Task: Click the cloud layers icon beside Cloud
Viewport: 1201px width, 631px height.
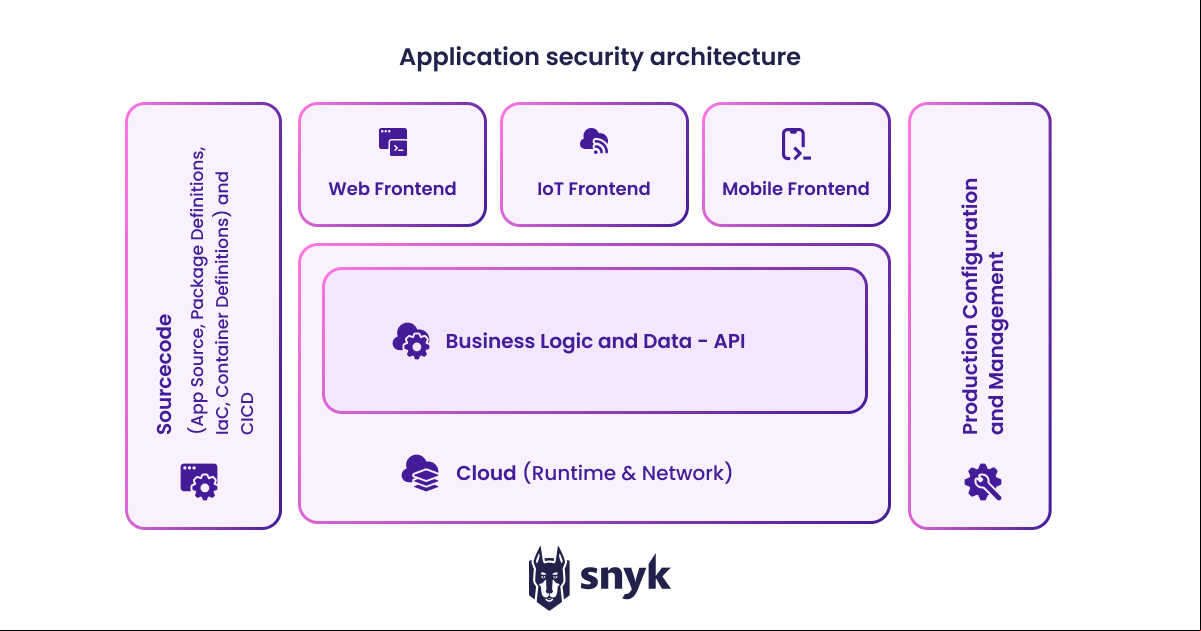Action: (x=421, y=473)
